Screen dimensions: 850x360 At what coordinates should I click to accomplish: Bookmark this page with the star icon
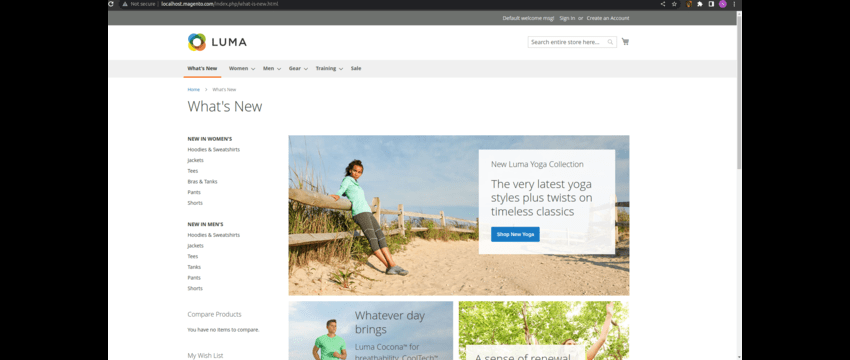tap(674, 4)
